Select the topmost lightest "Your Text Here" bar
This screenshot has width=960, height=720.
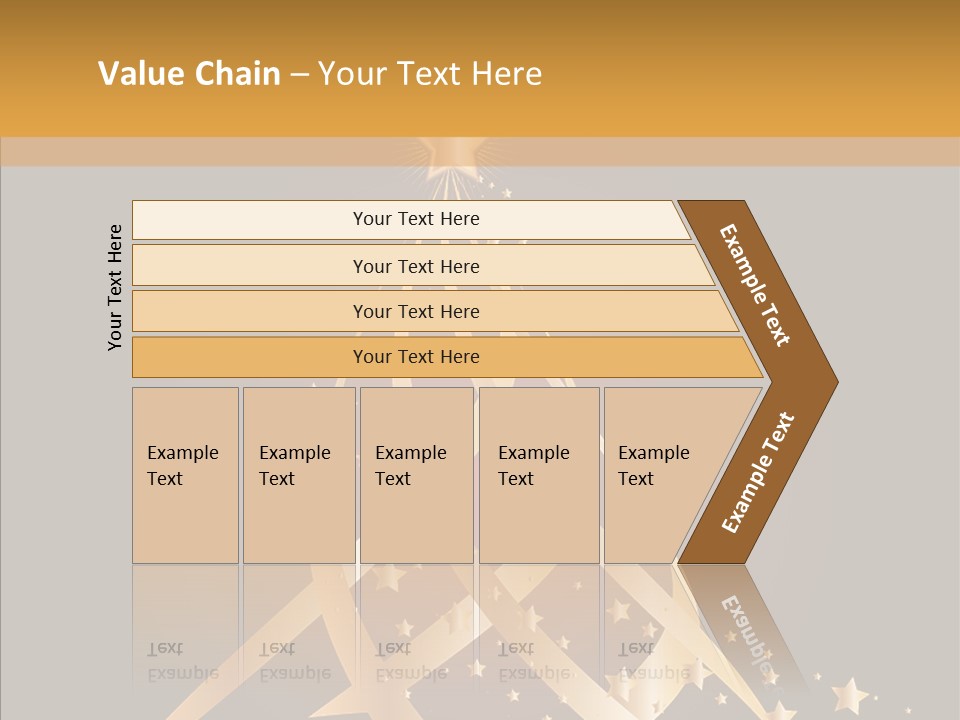click(415, 219)
